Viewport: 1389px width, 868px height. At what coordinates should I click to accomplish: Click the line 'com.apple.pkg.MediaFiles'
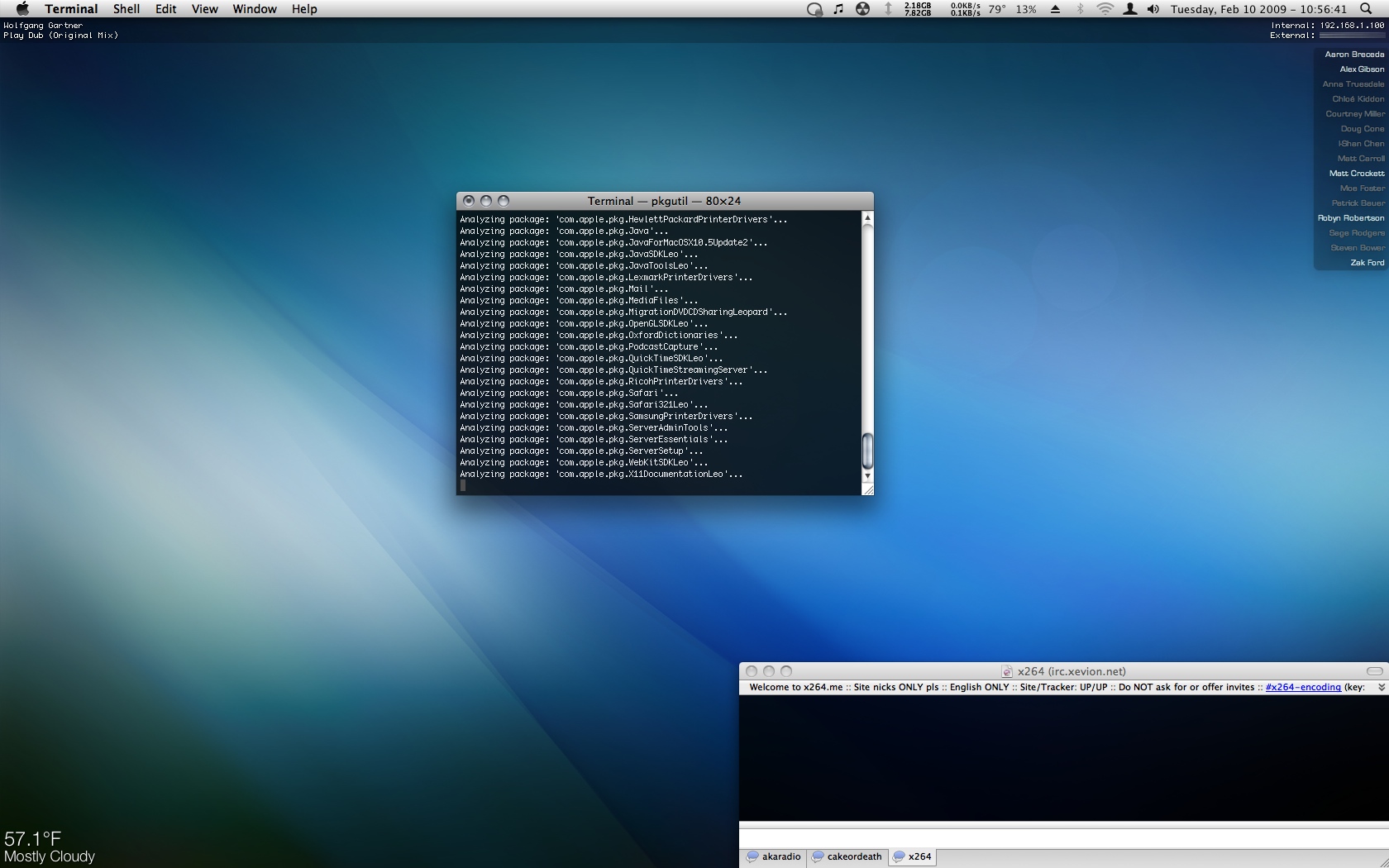[x=579, y=301]
